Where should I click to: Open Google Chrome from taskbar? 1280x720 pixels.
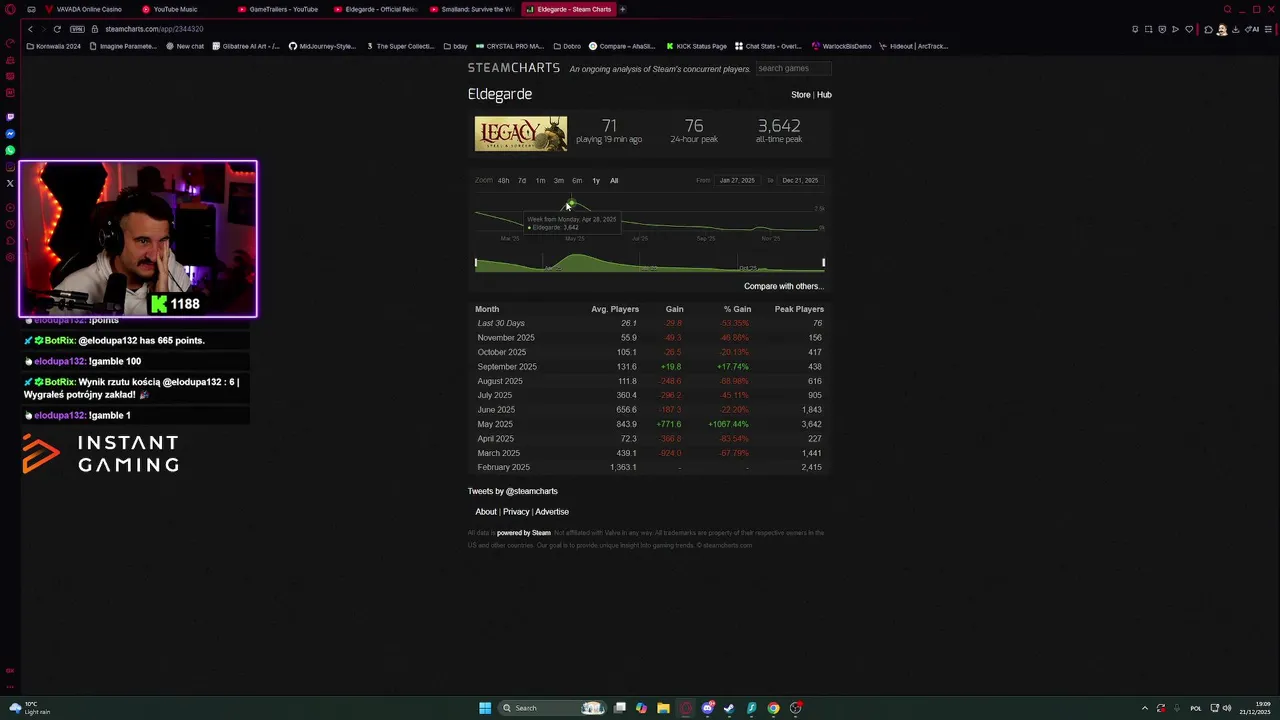773,708
